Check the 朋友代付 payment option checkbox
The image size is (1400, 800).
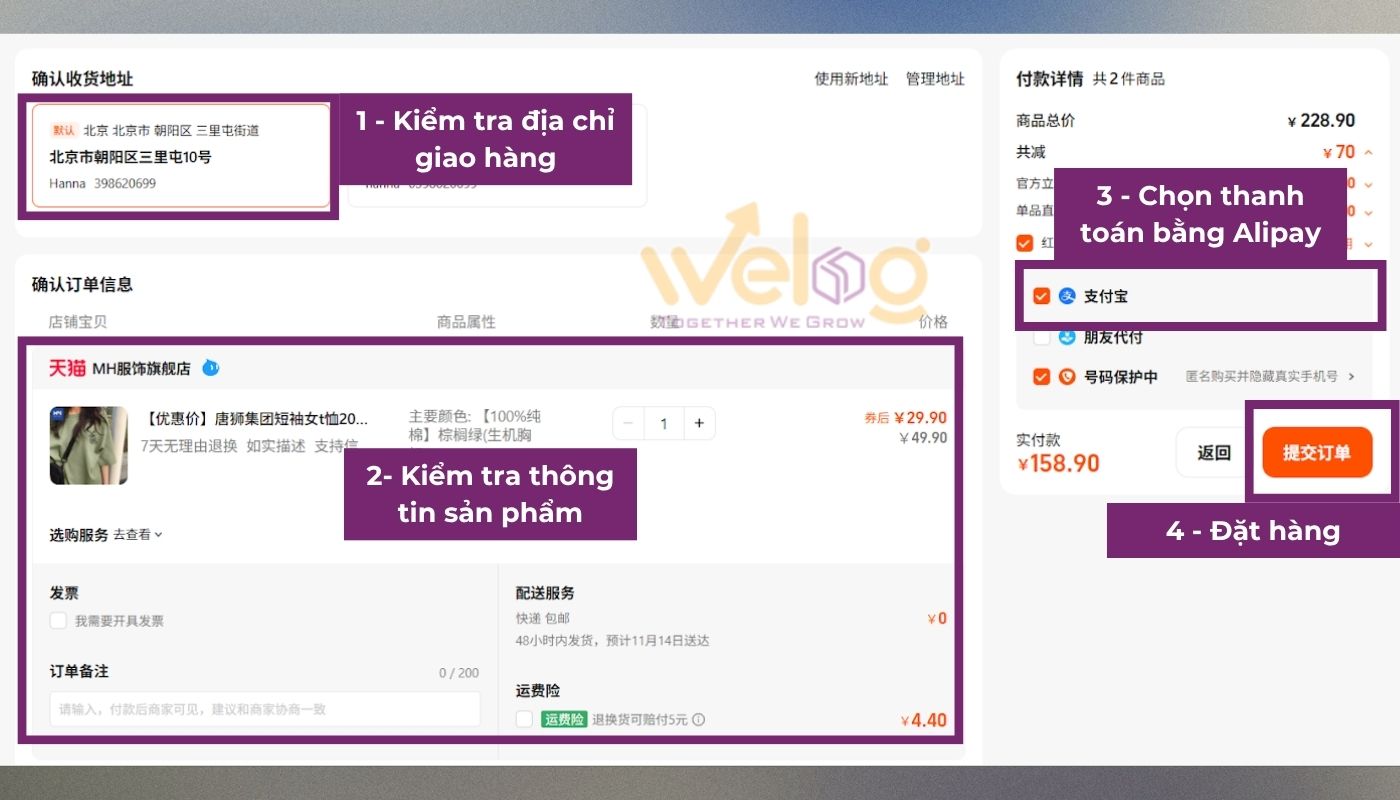coord(1042,338)
